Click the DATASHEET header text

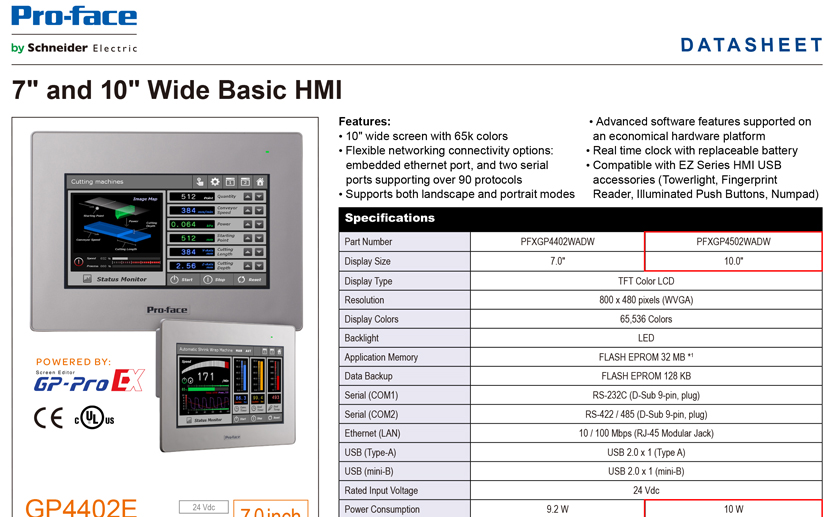pyautogui.click(x=751, y=45)
